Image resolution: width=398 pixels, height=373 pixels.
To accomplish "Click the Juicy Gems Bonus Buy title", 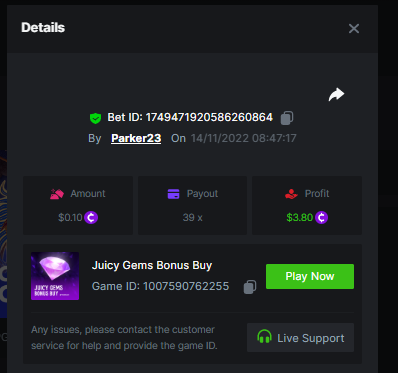I will point(152,265).
